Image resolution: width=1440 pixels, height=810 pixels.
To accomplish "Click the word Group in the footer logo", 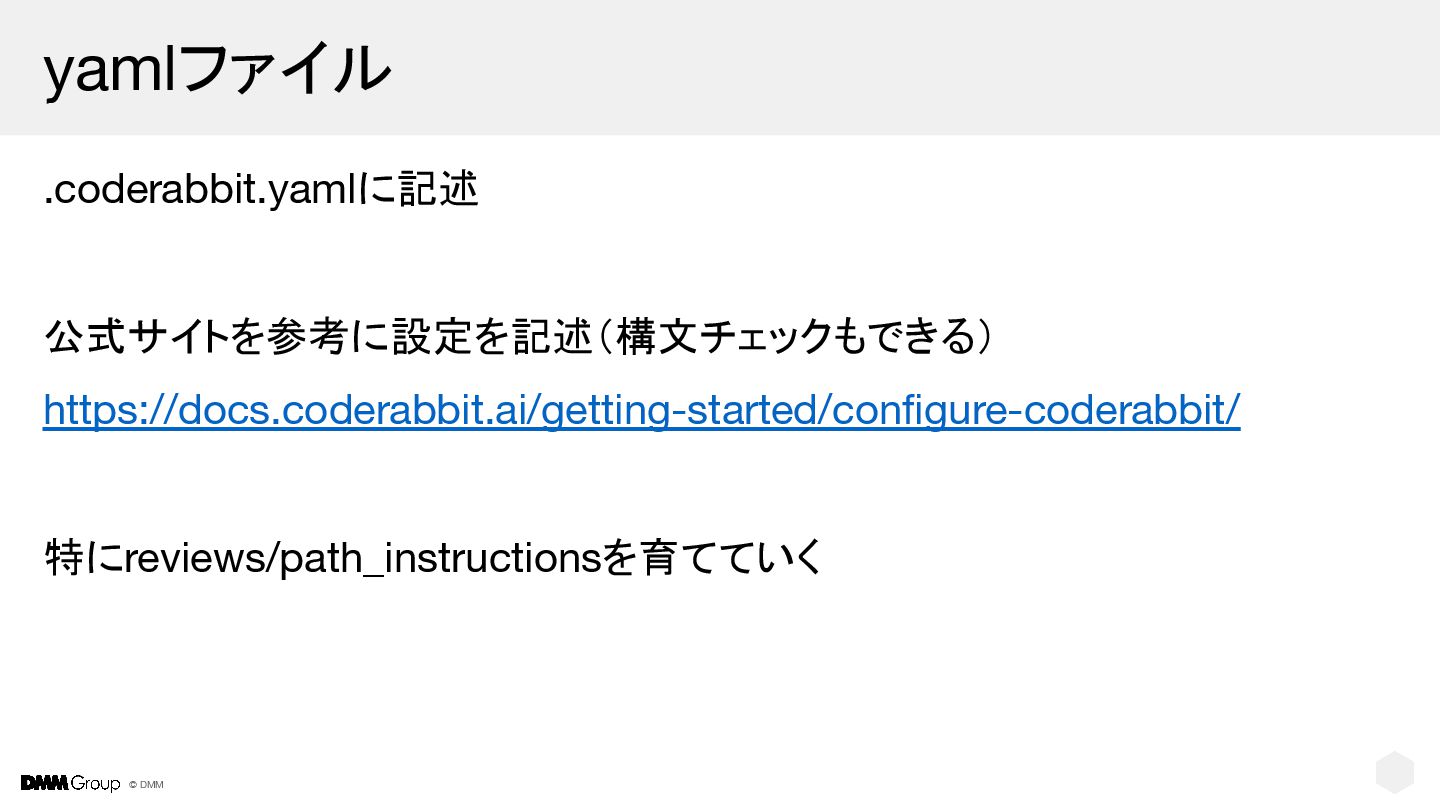I will [95, 783].
